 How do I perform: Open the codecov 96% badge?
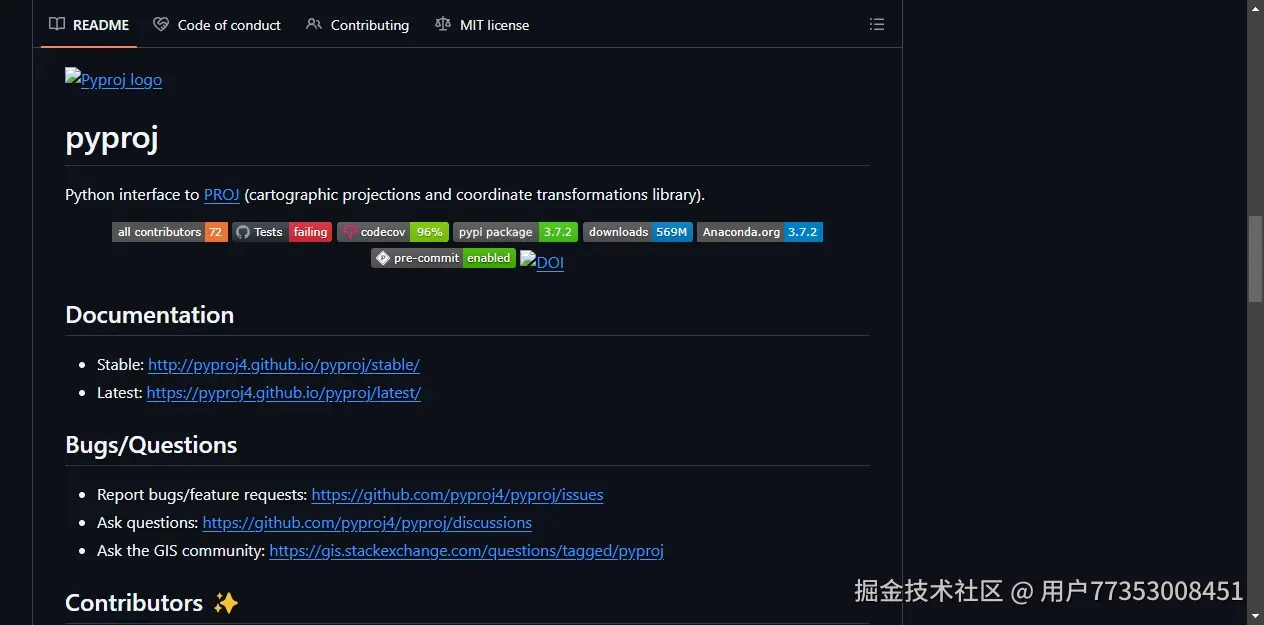point(393,232)
